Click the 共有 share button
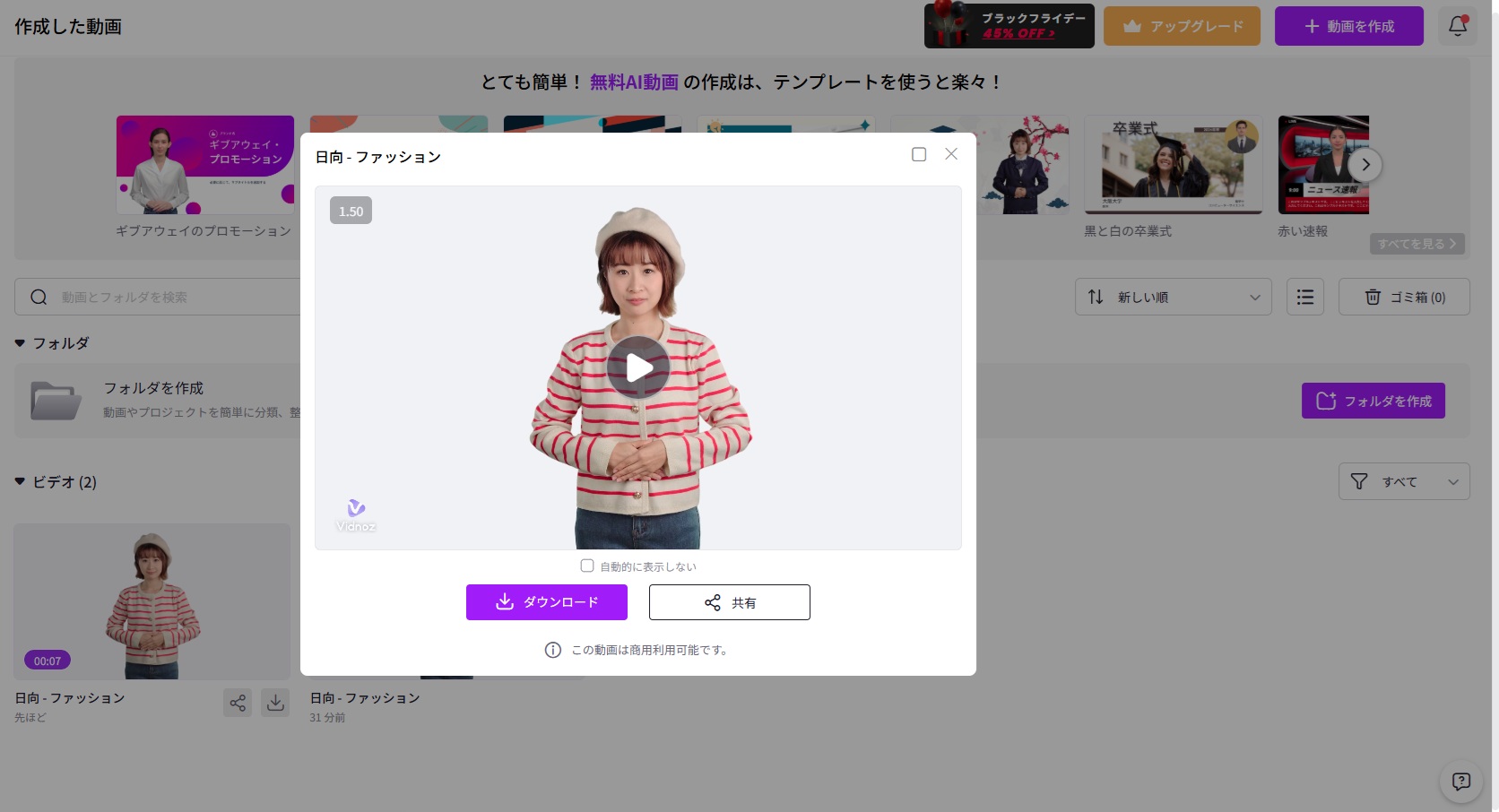 (x=729, y=602)
